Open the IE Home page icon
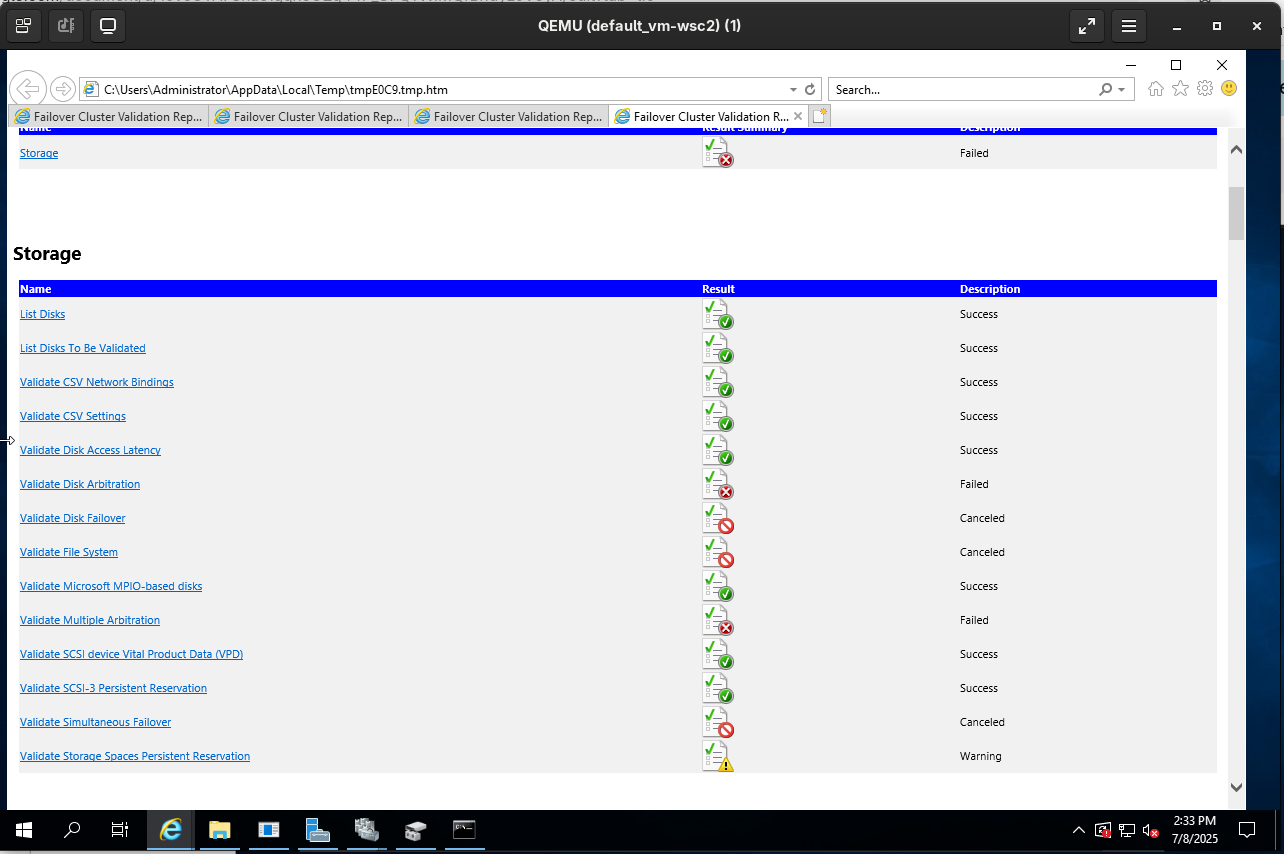The height and width of the screenshot is (854, 1284). (x=1156, y=89)
